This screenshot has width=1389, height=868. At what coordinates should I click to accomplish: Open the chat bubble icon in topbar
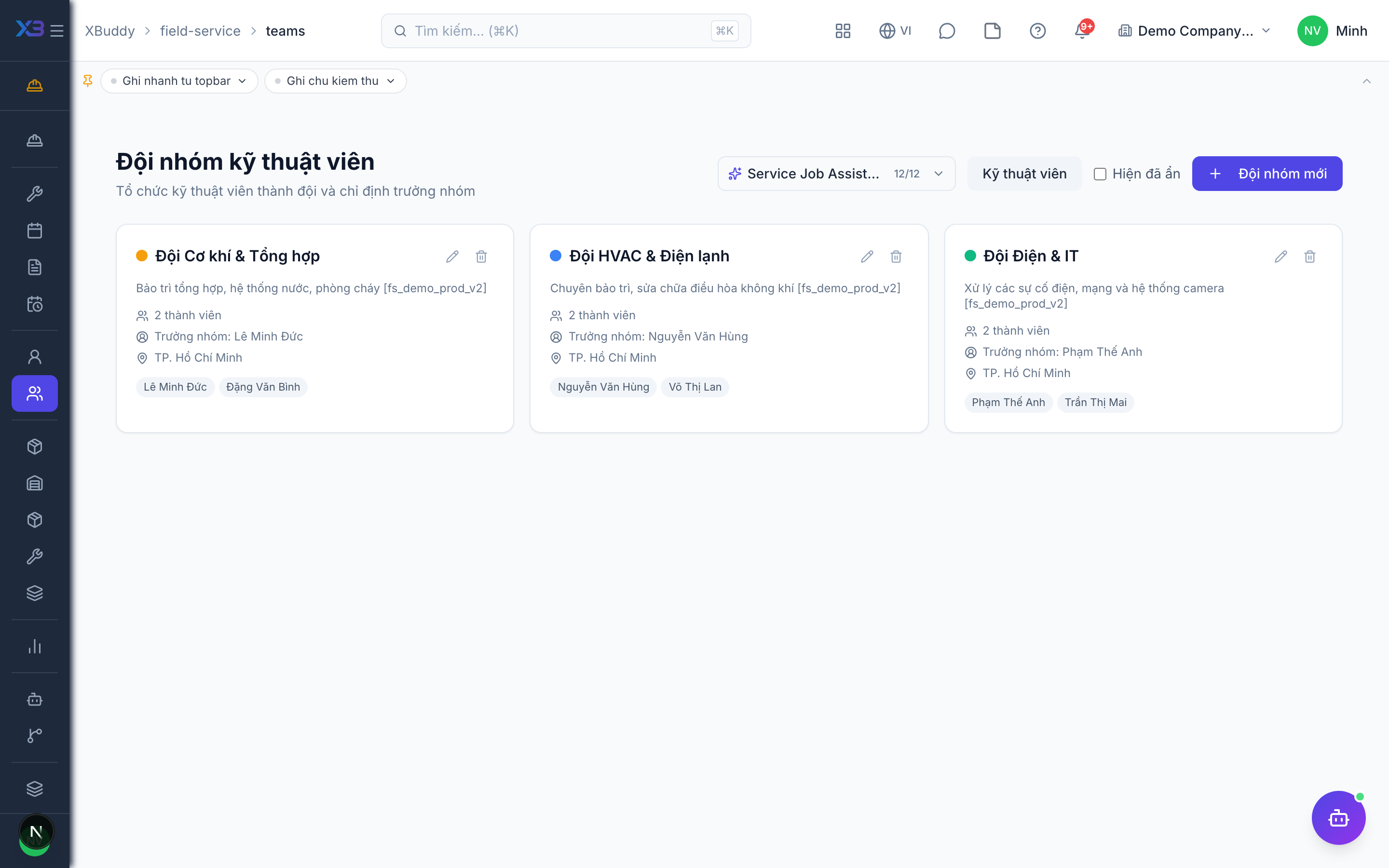coord(947,30)
